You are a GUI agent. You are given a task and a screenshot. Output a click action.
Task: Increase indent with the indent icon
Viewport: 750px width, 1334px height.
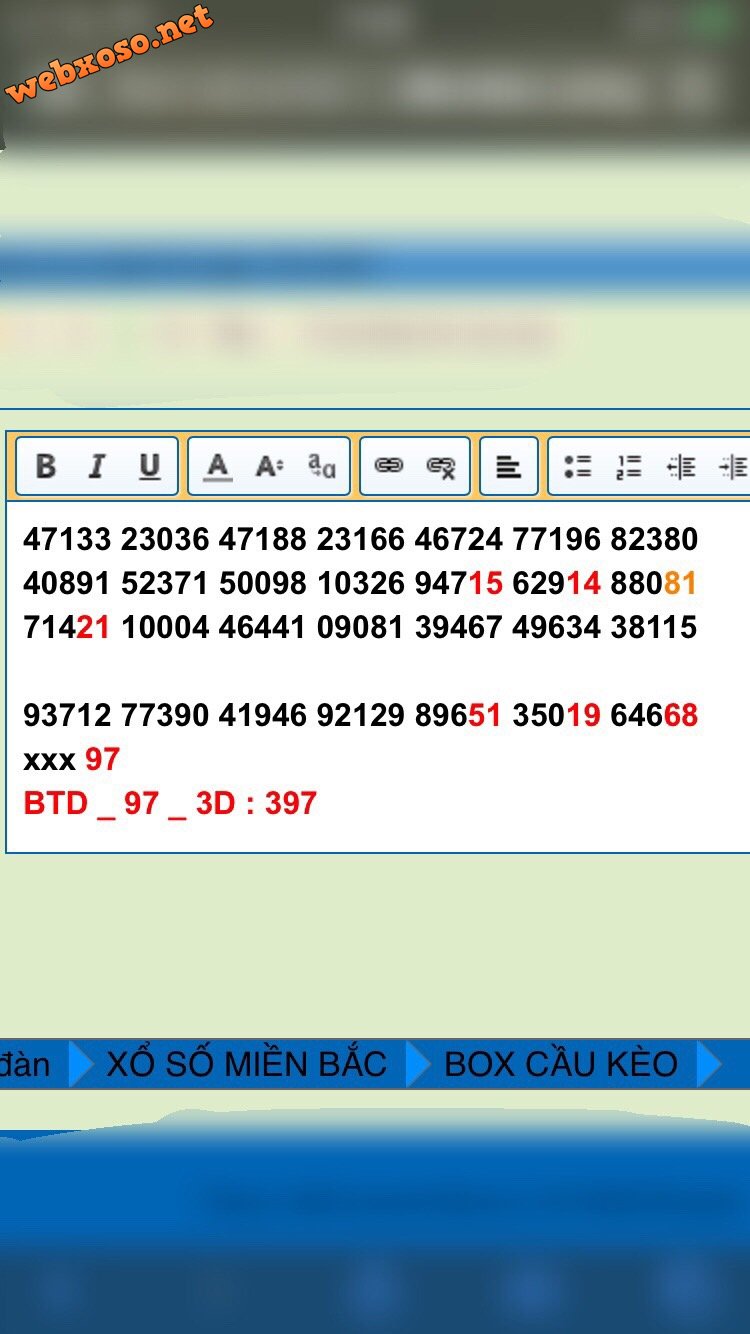733,466
